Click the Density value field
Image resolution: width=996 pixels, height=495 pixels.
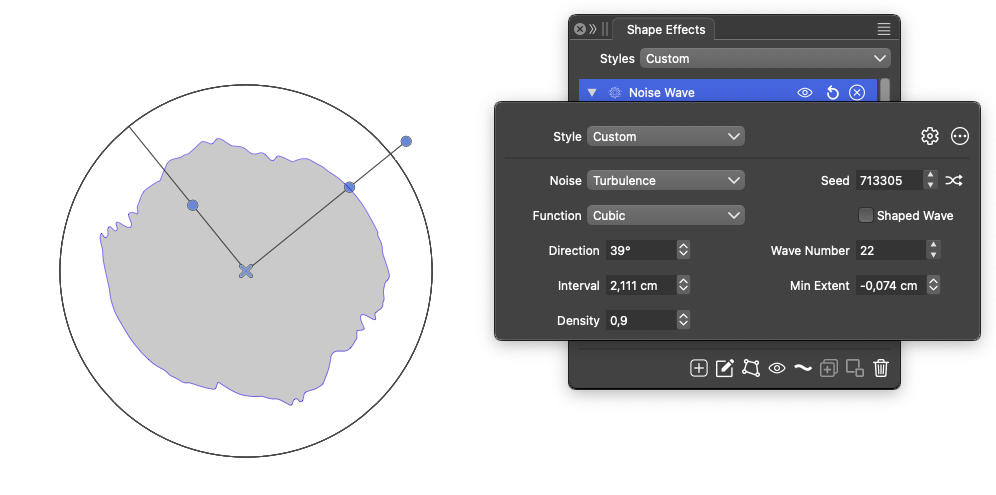pyautogui.click(x=640, y=321)
